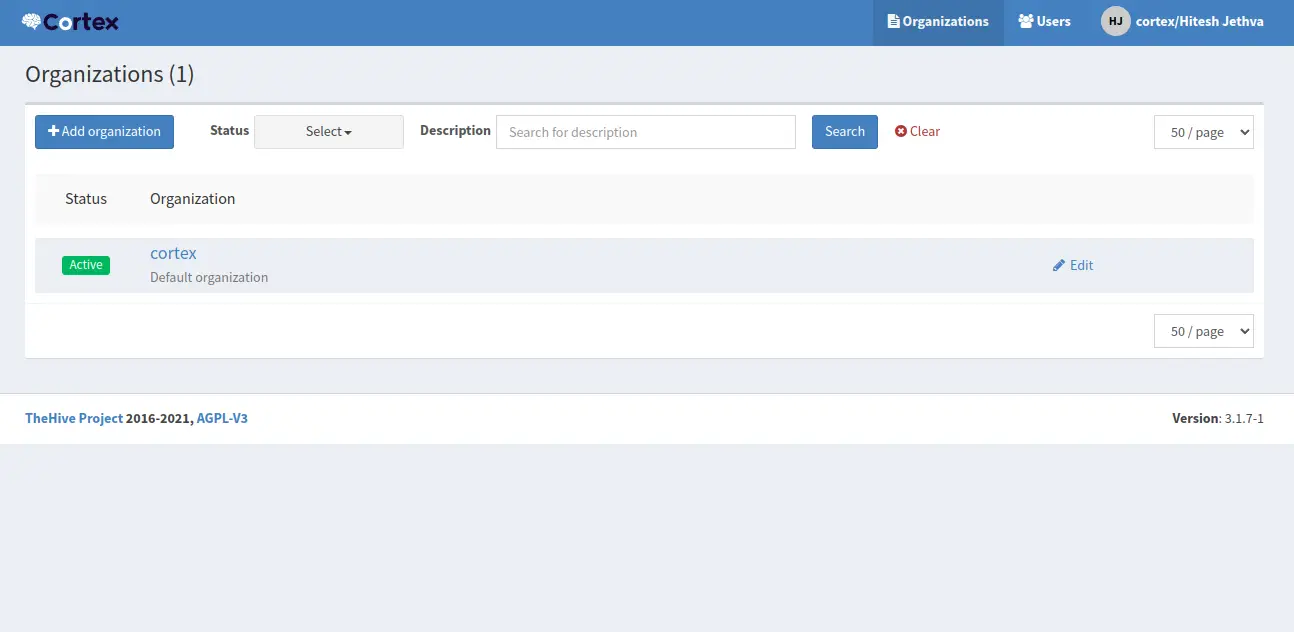Click the Active status badge
Screen dimensions: 1294x632
pos(86,265)
